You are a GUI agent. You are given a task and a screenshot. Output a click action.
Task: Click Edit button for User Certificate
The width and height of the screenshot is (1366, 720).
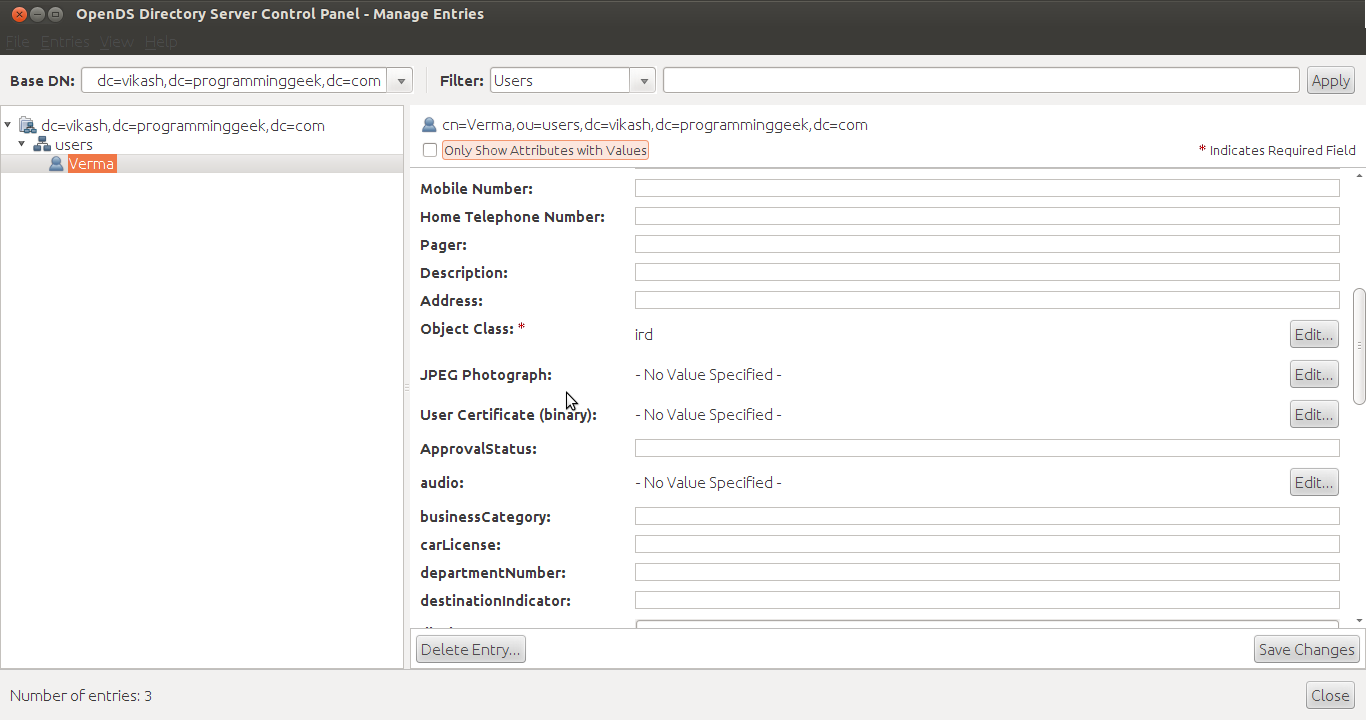pyautogui.click(x=1314, y=414)
